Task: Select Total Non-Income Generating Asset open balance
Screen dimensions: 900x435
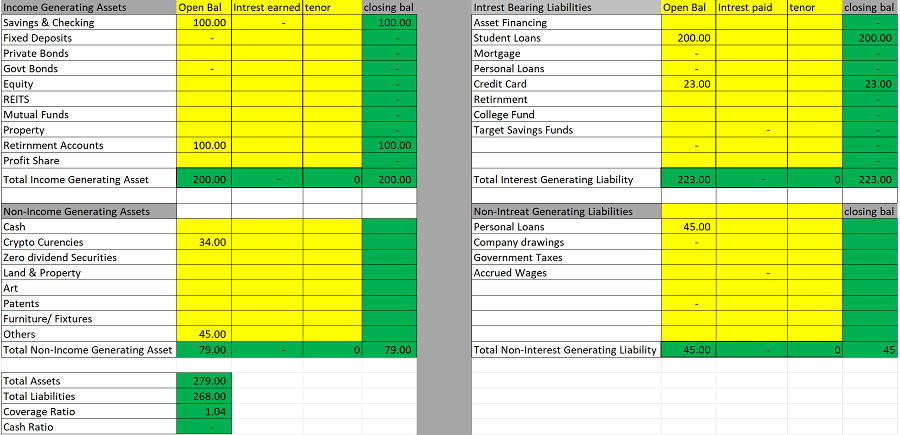Action: coord(203,350)
